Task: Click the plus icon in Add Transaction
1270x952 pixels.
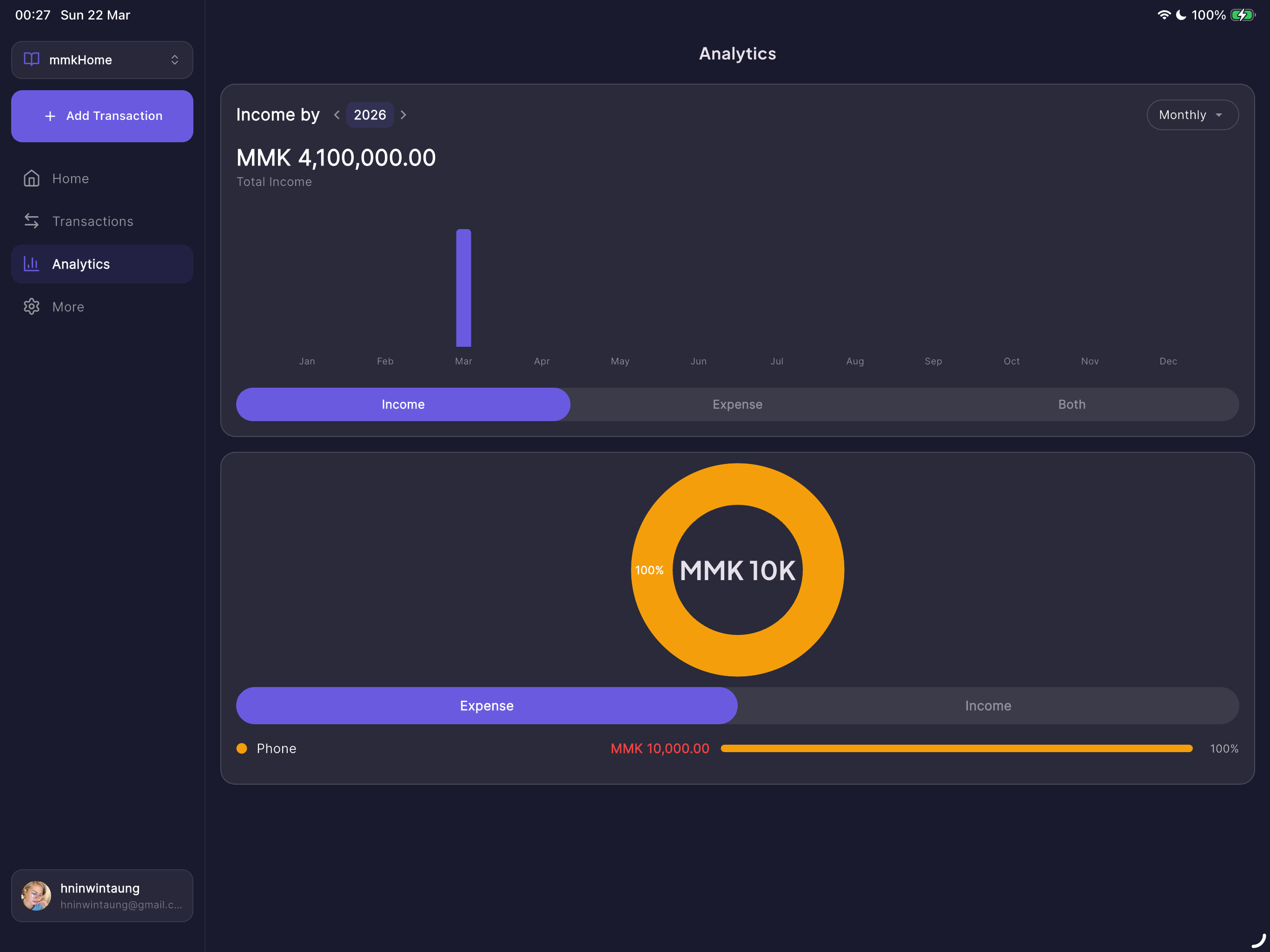Action: coord(51,116)
